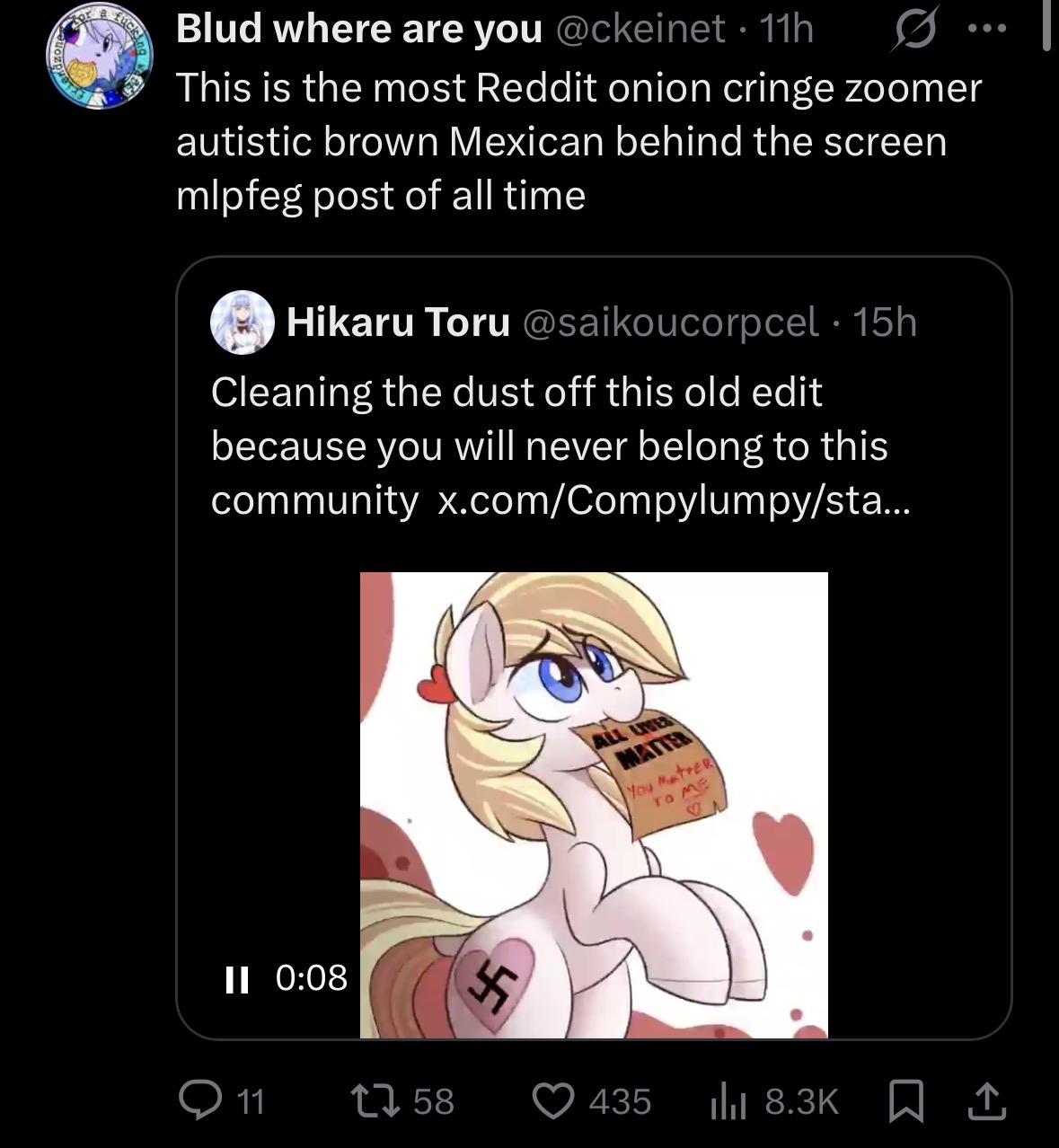The image size is (1059, 1148).
Task: Open the @ckeinet handle
Action: [x=640, y=30]
